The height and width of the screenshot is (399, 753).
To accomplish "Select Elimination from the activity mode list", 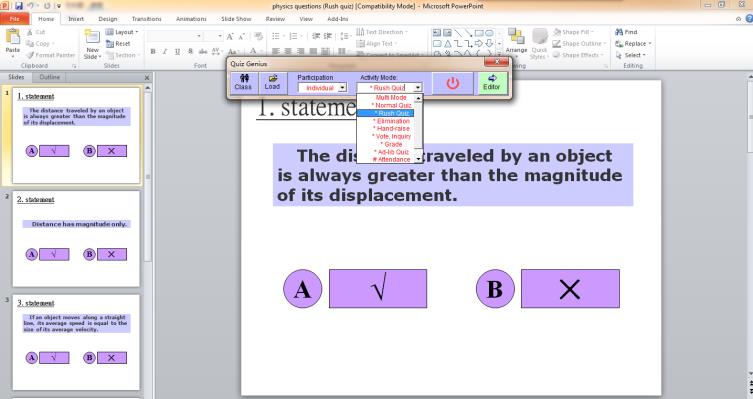I will [391, 121].
